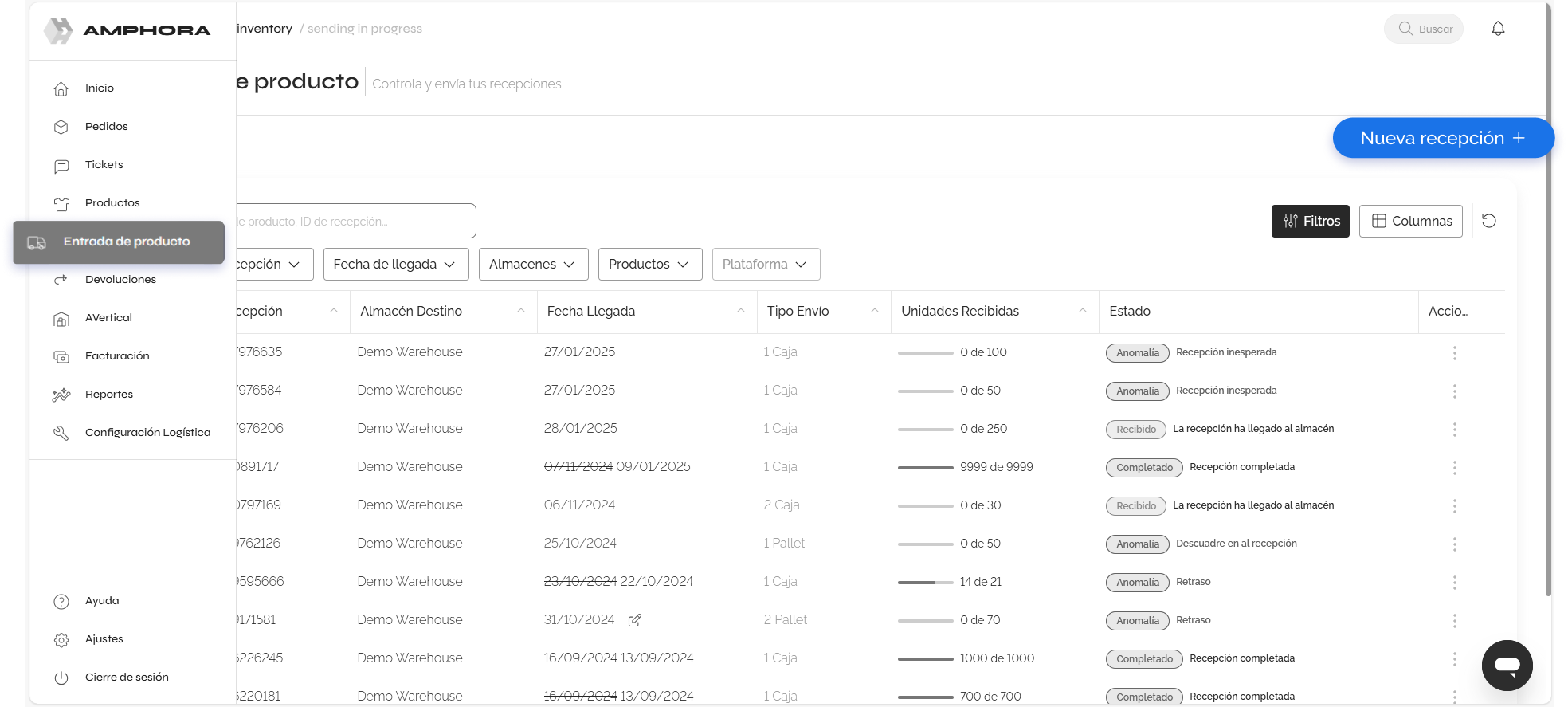Click the refresh table icon
This screenshot has width=1568, height=707.
point(1488,221)
